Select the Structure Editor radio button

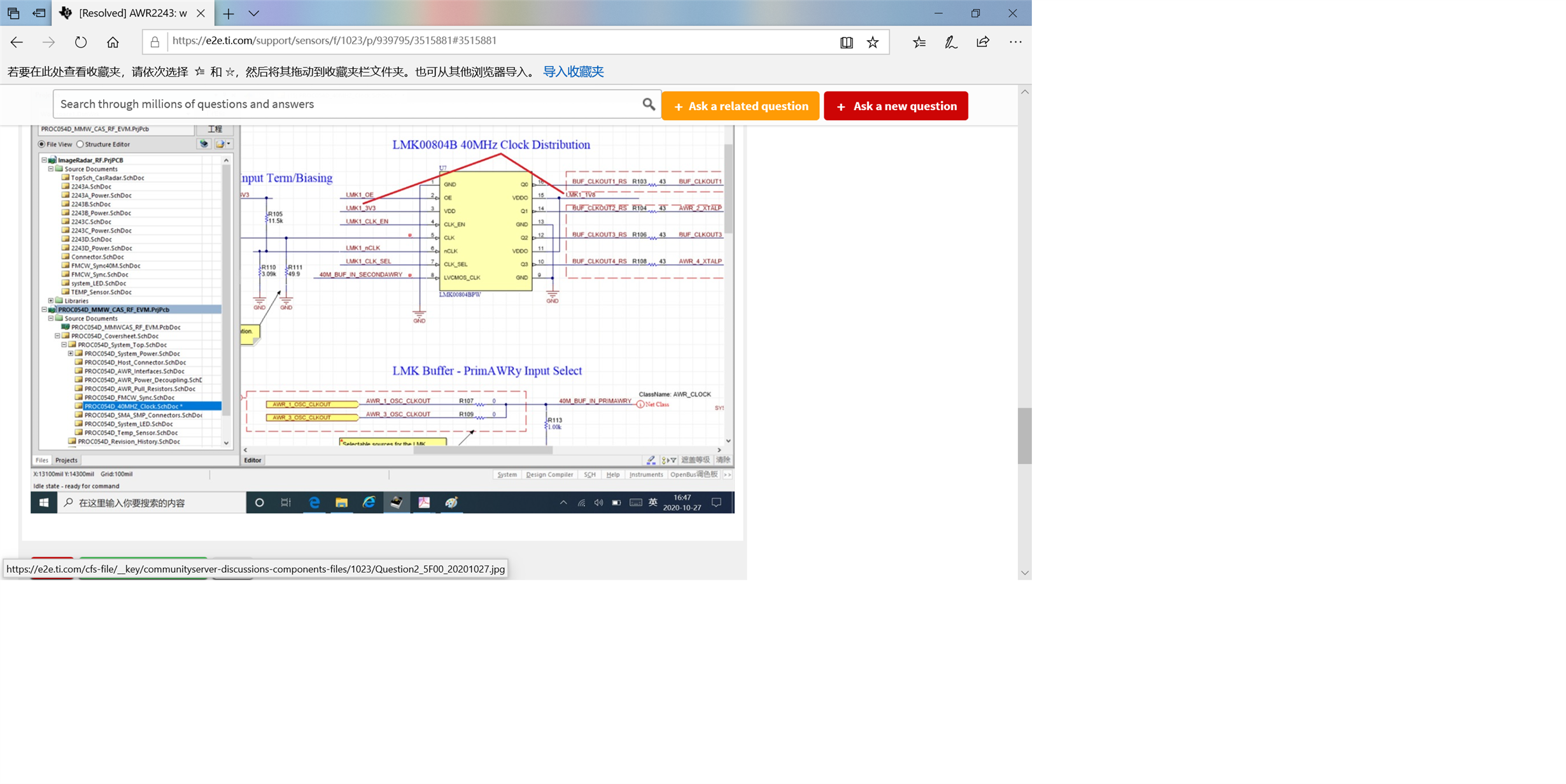(x=80, y=144)
